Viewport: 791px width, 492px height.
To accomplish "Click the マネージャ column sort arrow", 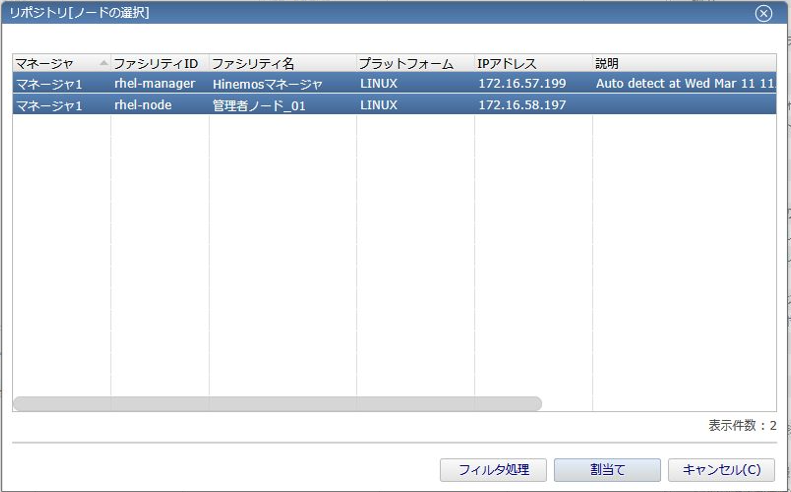I will pyautogui.click(x=103, y=63).
